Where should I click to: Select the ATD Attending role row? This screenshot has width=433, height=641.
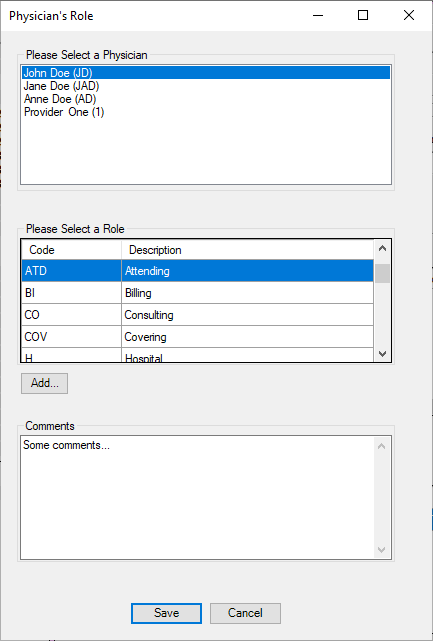pyautogui.click(x=197, y=271)
